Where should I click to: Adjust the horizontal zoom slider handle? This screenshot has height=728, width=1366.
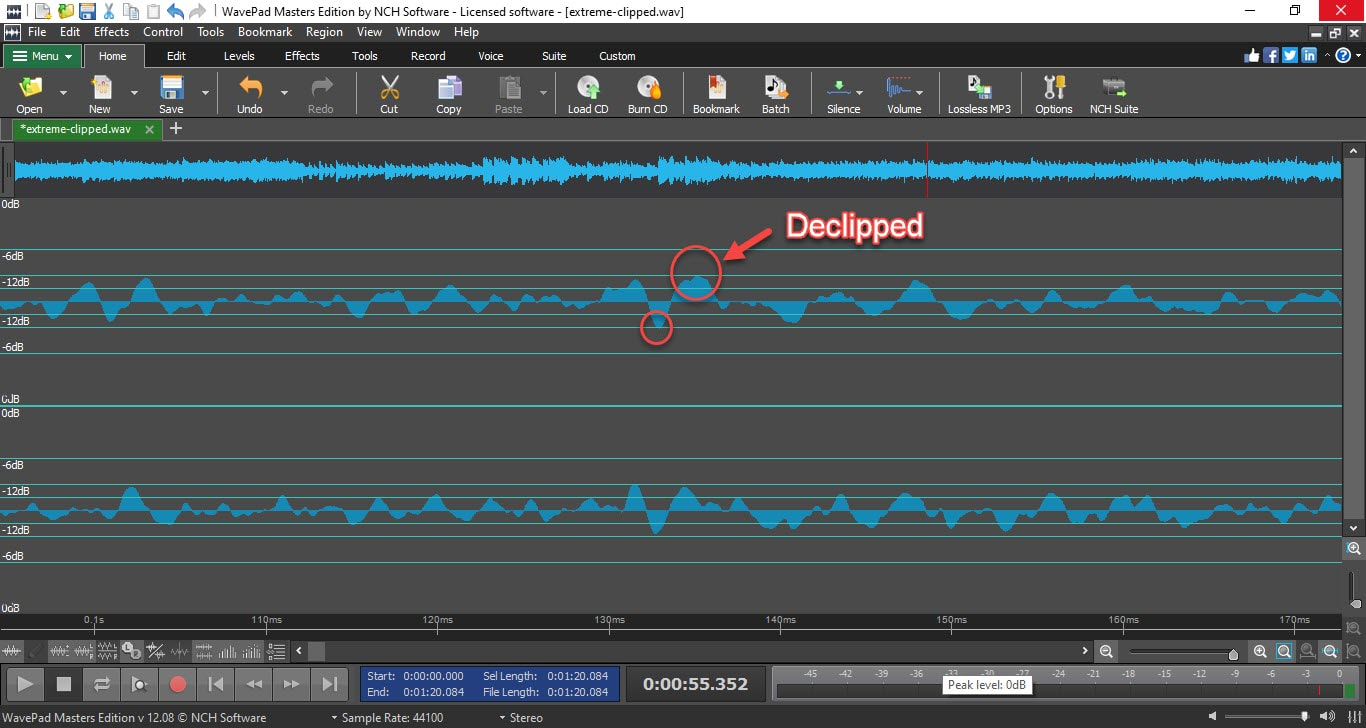coord(1233,654)
